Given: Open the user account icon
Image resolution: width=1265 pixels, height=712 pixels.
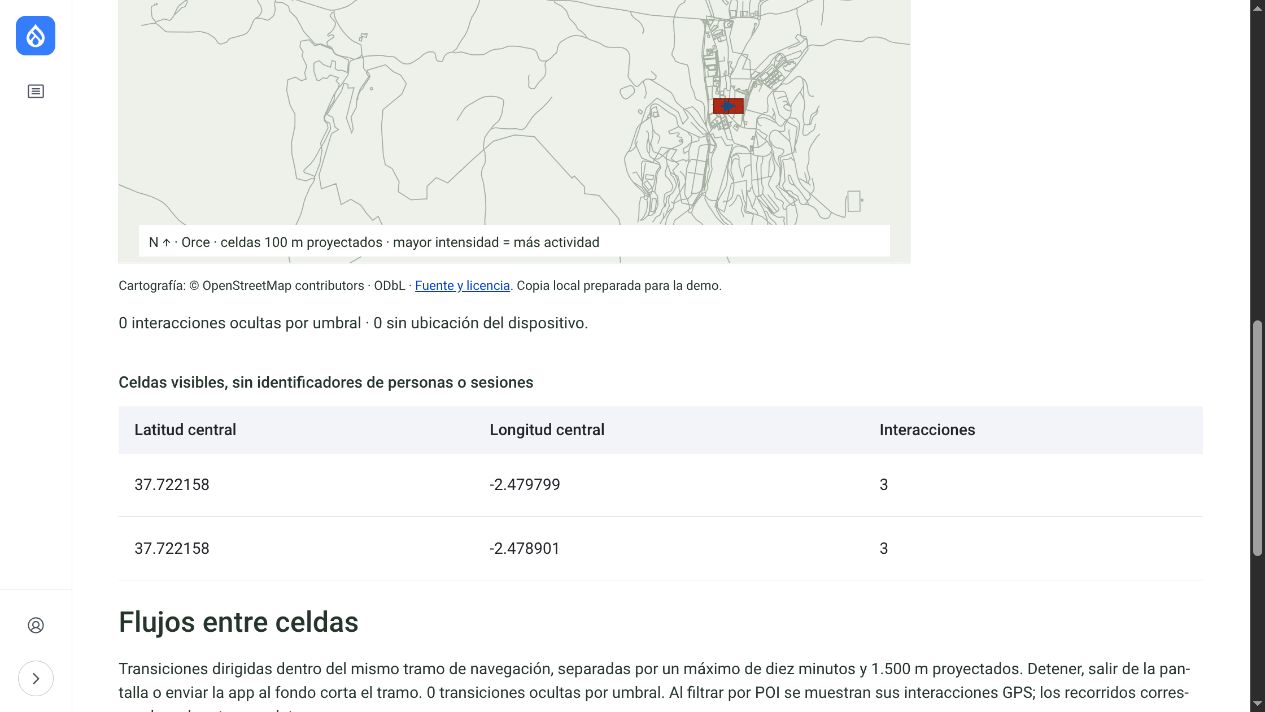Looking at the screenshot, I should (x=36, y=625).
